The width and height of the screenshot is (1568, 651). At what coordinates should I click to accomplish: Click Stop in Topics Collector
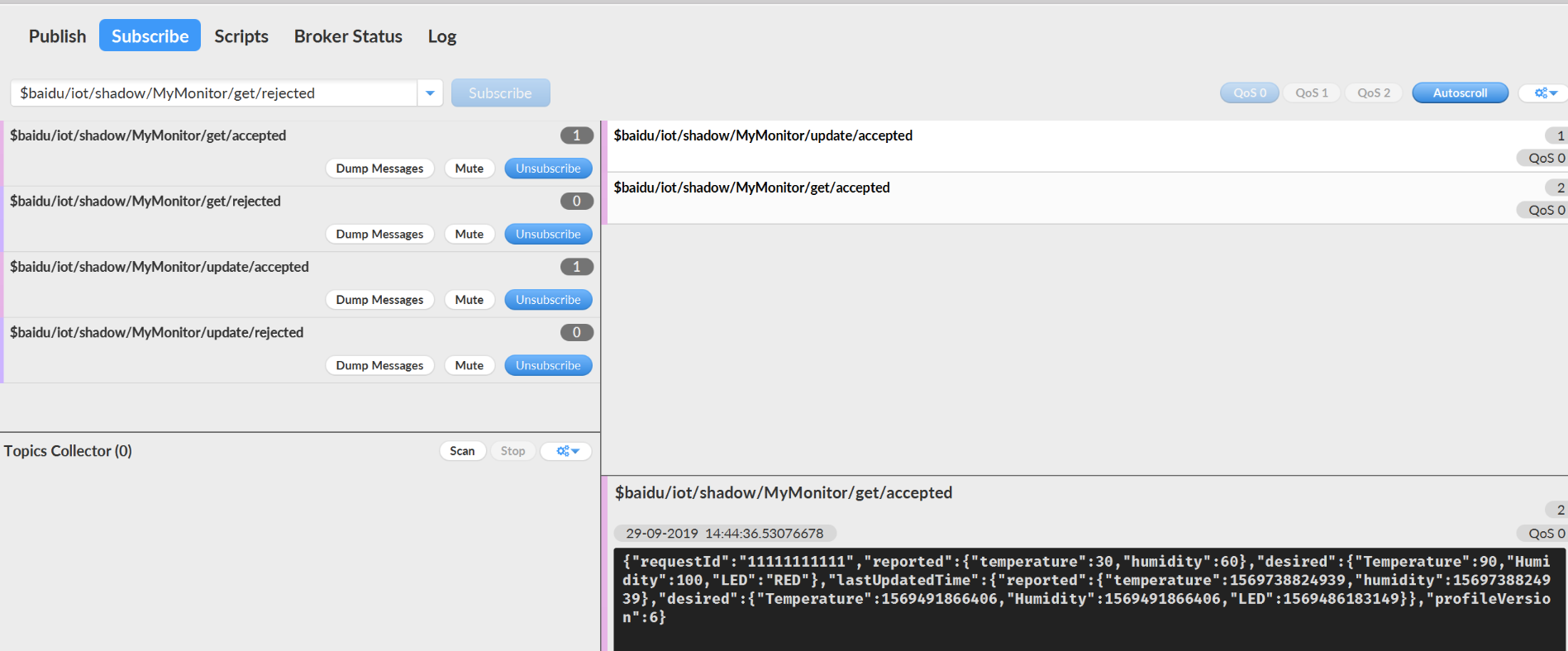click(512, 451)
